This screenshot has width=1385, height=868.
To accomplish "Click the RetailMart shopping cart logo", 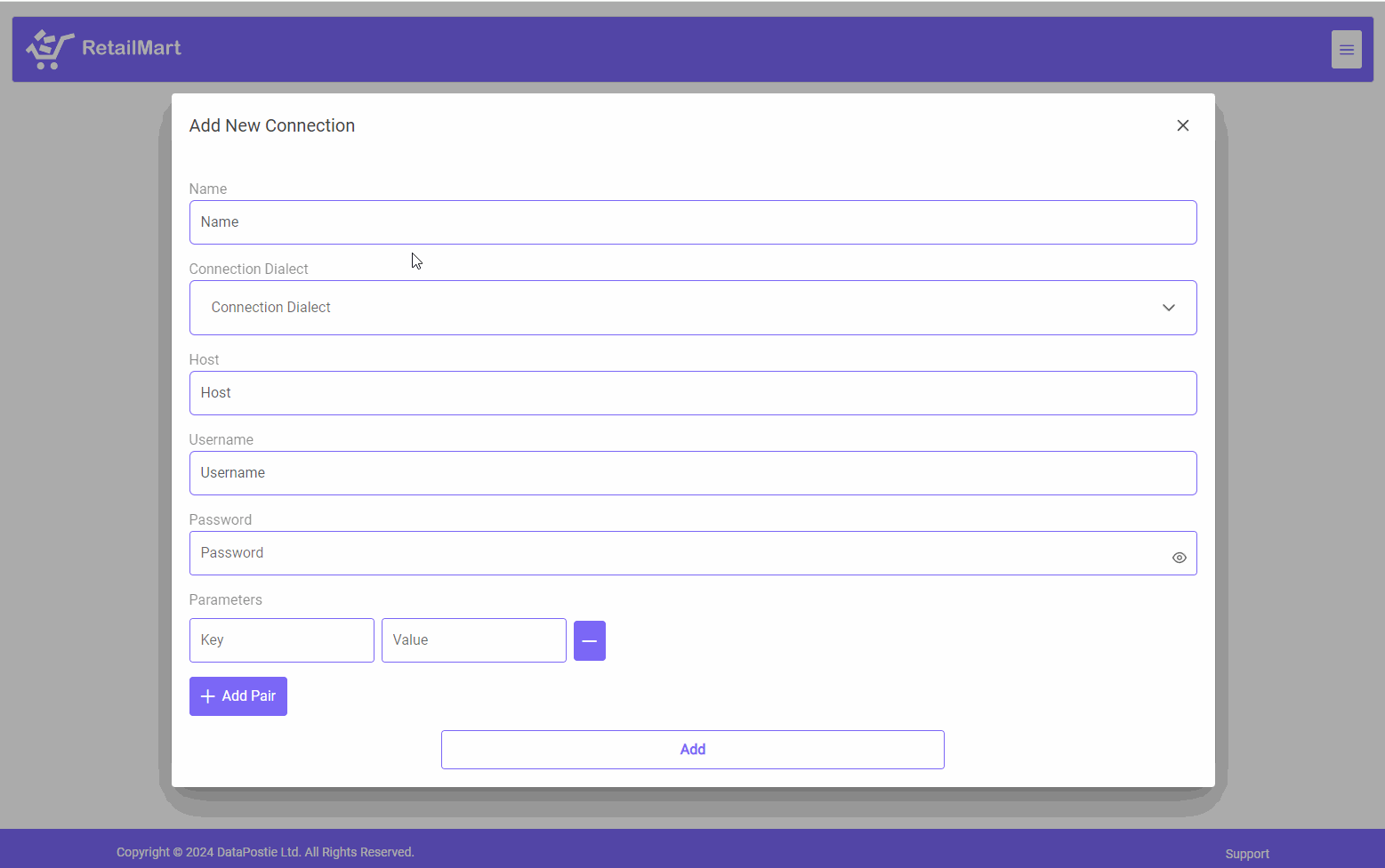I will (x=48, y=49).
